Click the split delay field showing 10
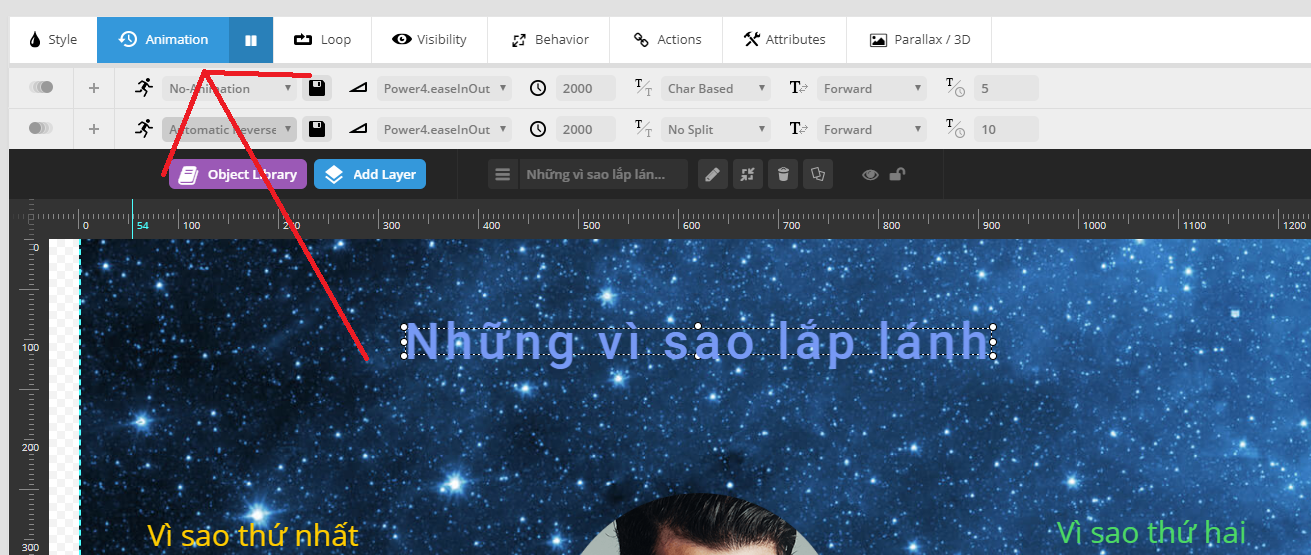The image size is (1311, 555). [1006, 129]
